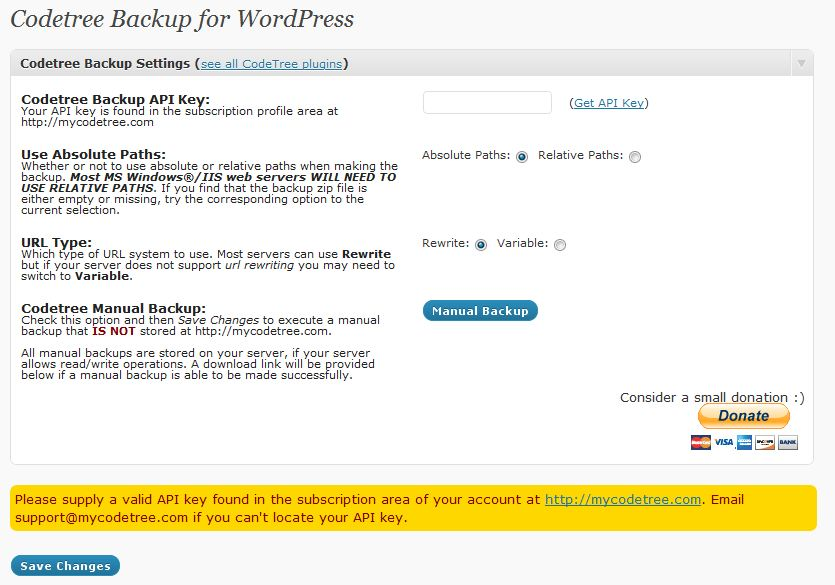Click the PayPal Donate button
This screenshot has width=835, height=585.
[x=743, y=416]
